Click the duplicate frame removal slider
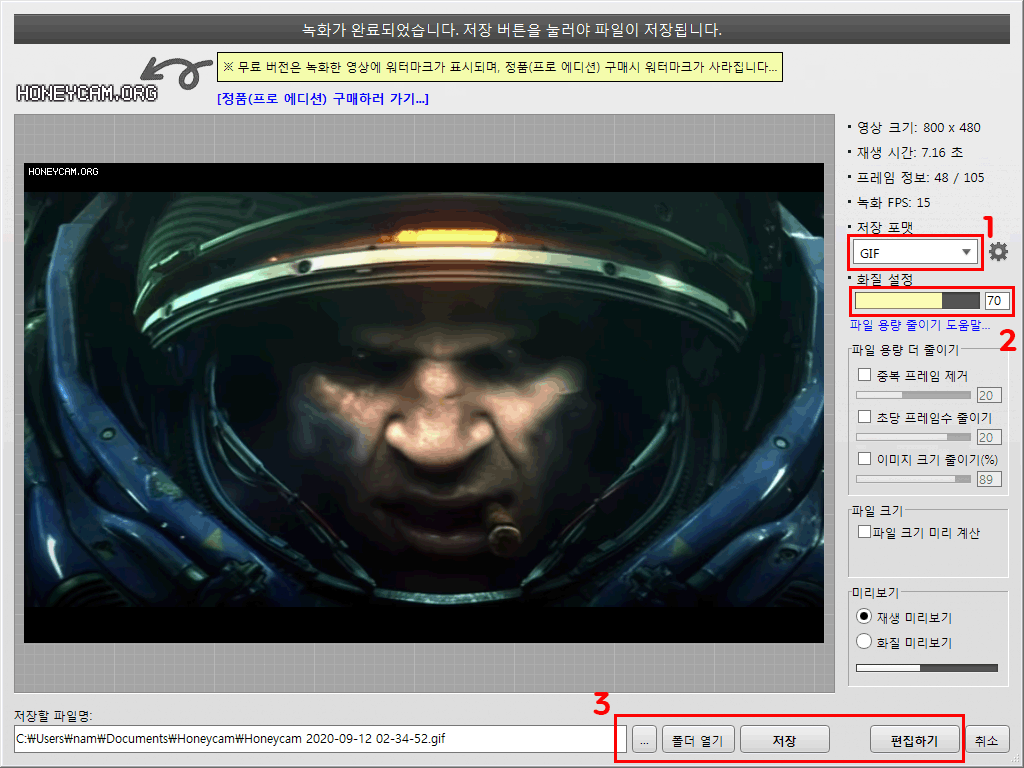The width and height of the screenshot is (1024, 768). click(x=913, y=395)
